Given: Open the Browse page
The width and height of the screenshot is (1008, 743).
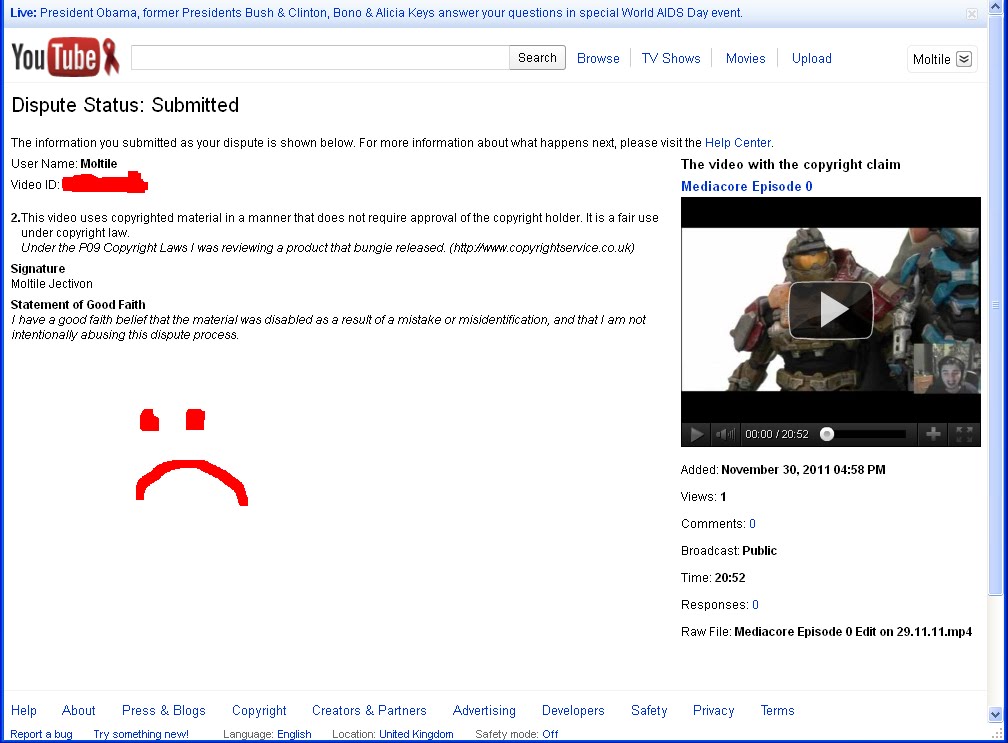Looking at the screenshot, I should click(x=598, y=58).
